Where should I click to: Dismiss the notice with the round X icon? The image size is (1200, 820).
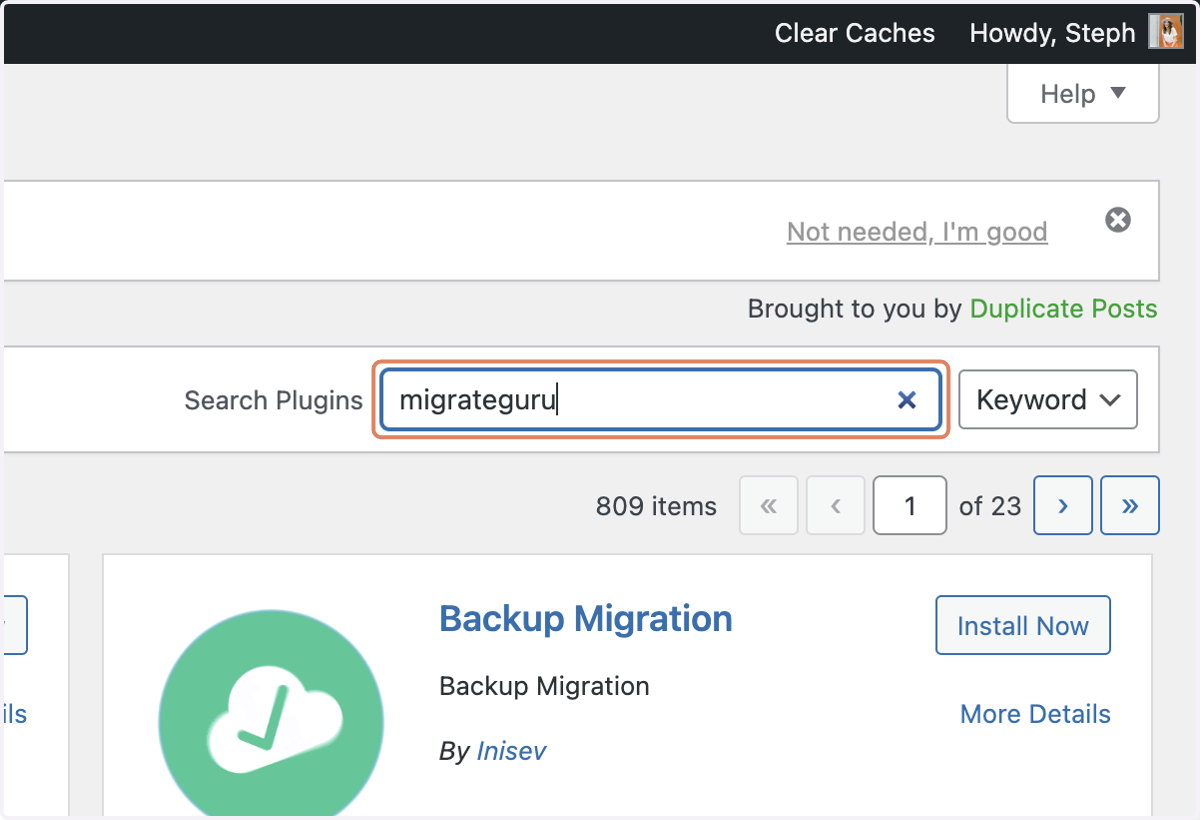pos(1118,220)
